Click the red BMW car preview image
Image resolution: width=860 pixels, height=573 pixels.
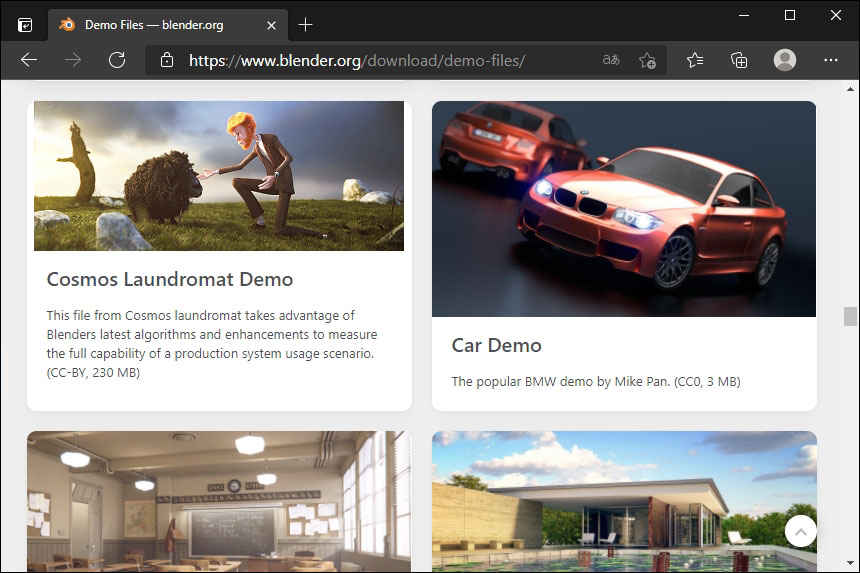tap(624, 209)
